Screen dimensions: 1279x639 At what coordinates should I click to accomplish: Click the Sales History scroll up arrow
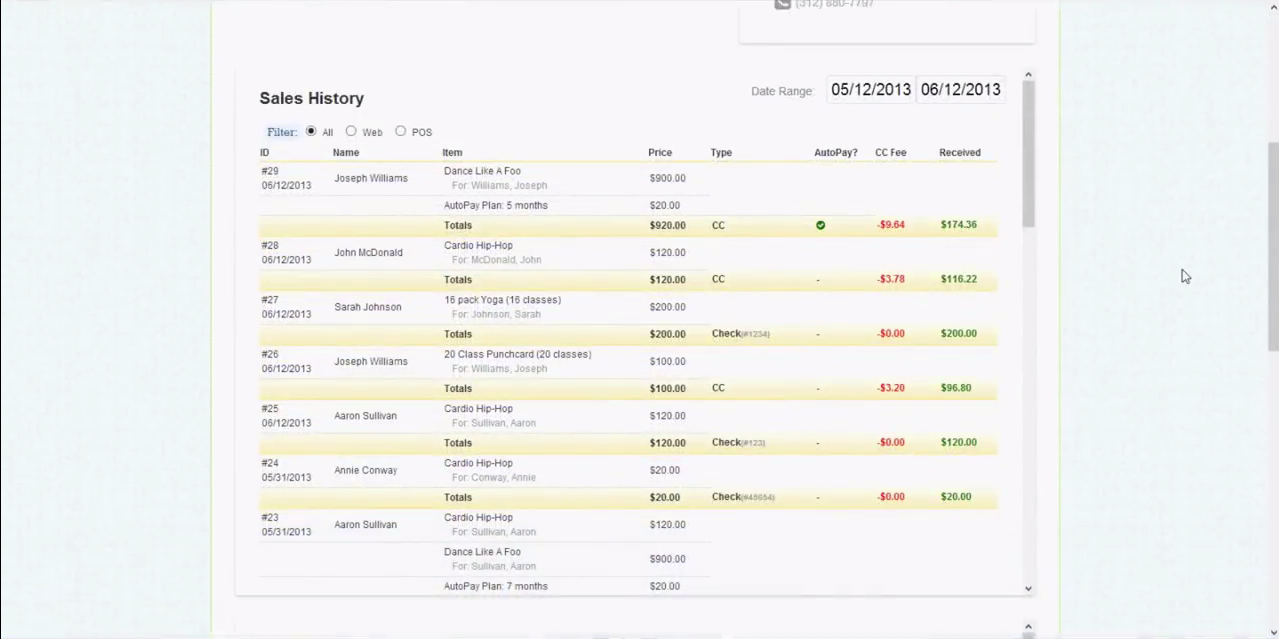(x=1028, y=75)
